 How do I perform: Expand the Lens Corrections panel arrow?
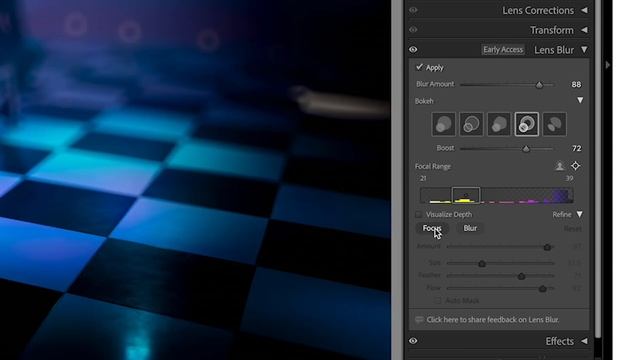(x=584, y=10)
